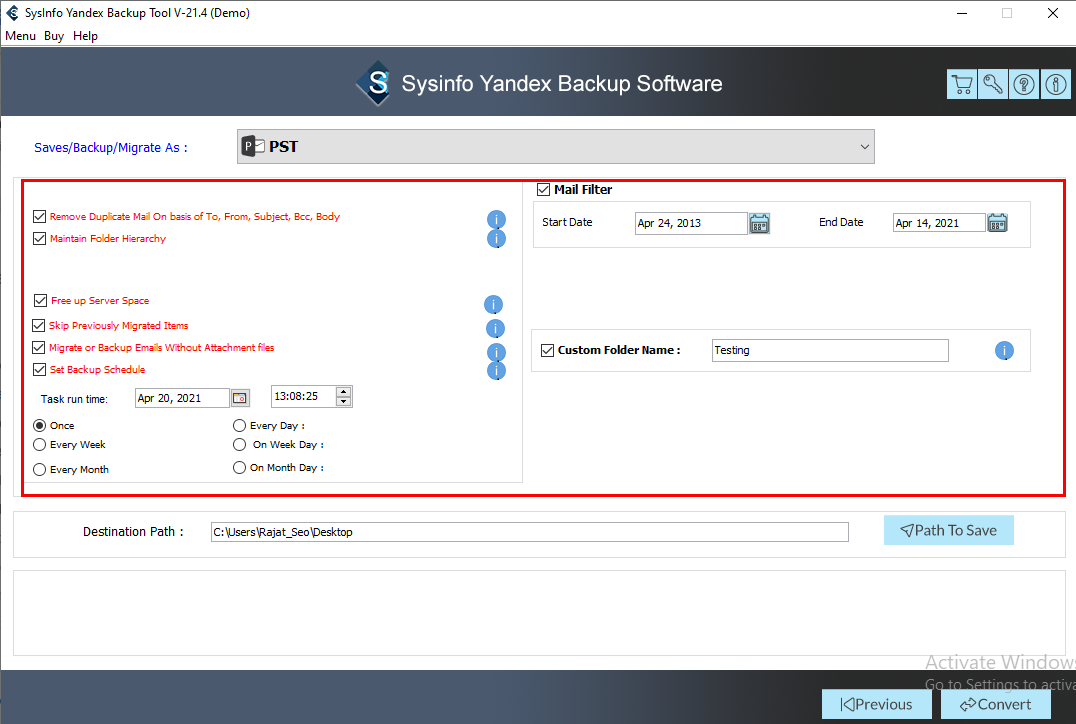Select the Every Week radio option
The width and height of the screenshot is (1076, 724).
pos(40,445)
